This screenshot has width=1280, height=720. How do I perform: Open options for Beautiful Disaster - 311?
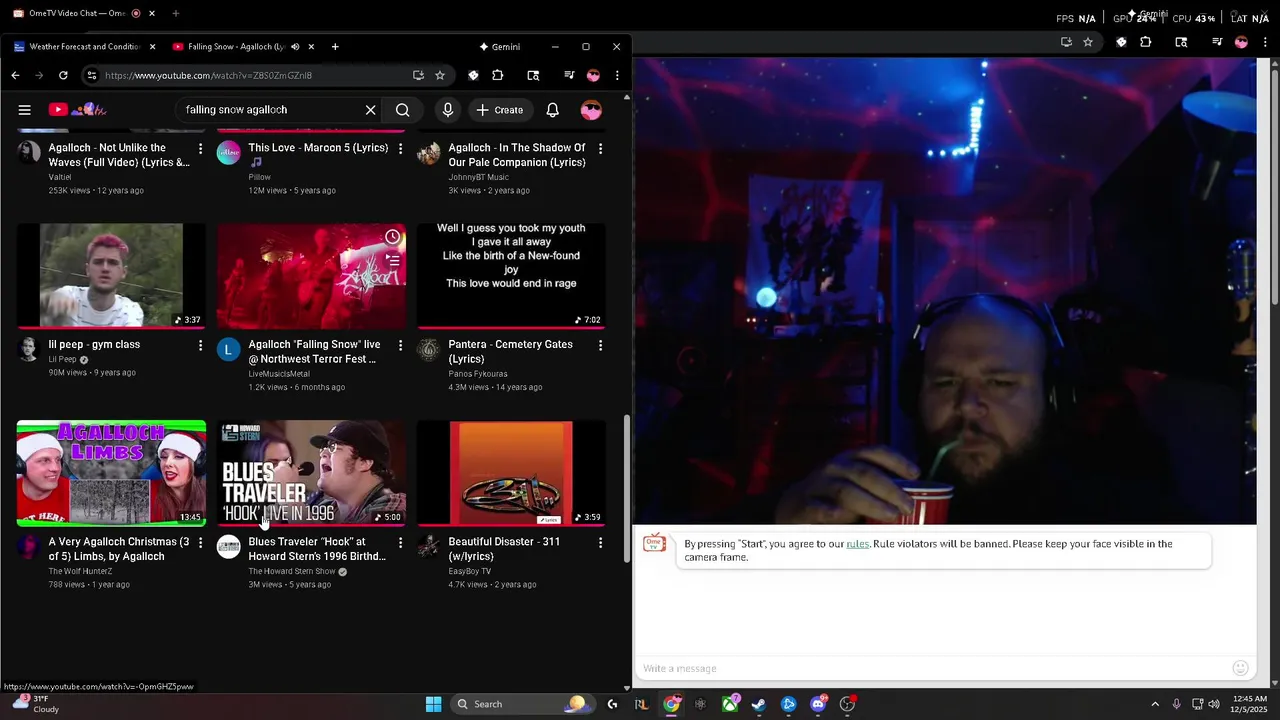pyautogui.click(x=600, y=543)
